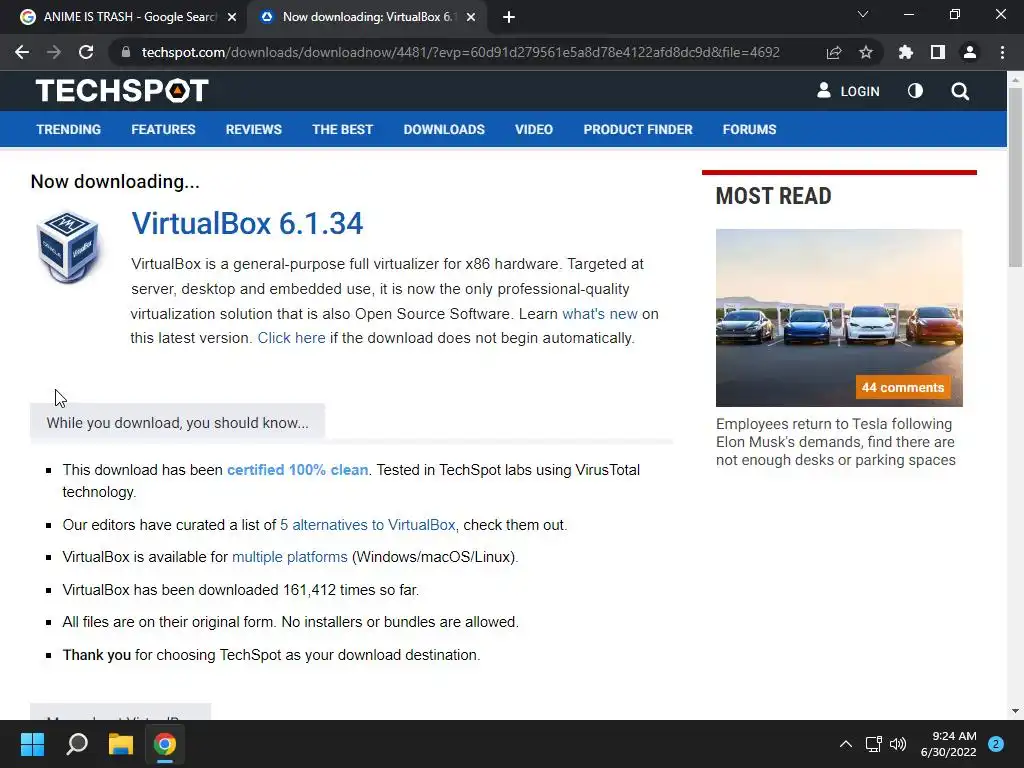
Task: Click the scrollbar down arrow
Action: (x=1015, y=711)
